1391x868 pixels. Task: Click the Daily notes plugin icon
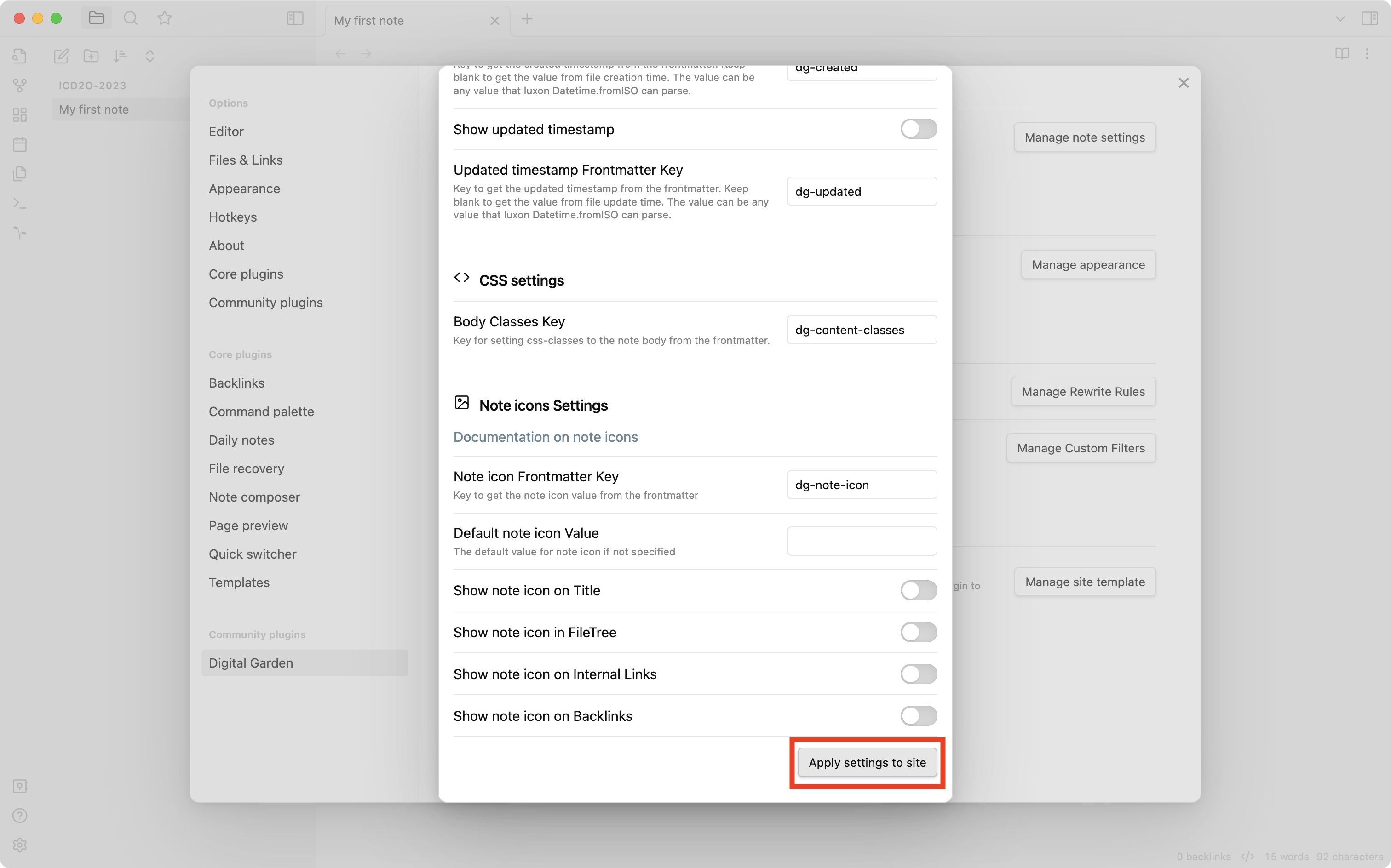19,144
